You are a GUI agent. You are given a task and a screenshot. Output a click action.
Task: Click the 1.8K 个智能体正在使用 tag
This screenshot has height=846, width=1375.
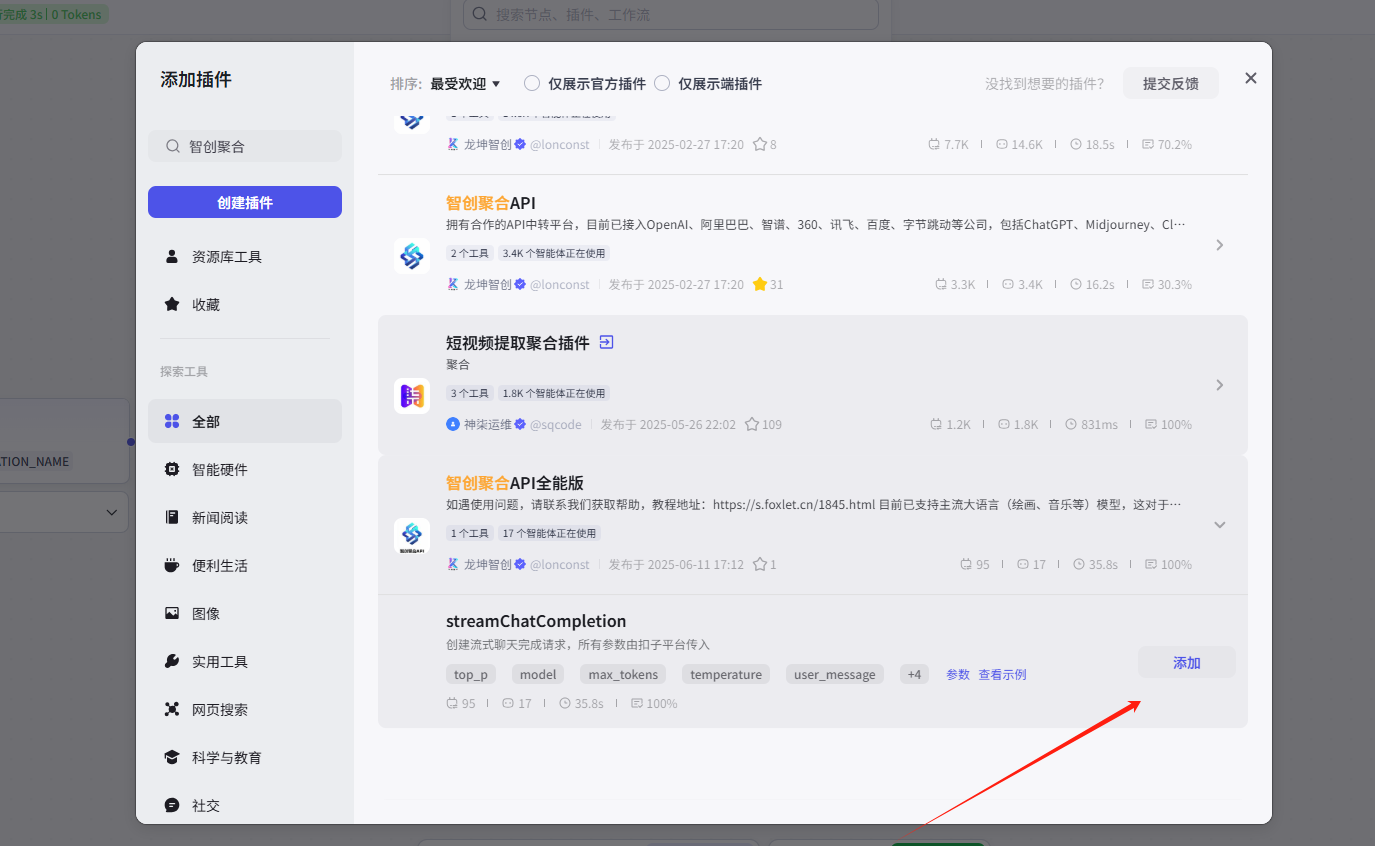pos(554,393)
